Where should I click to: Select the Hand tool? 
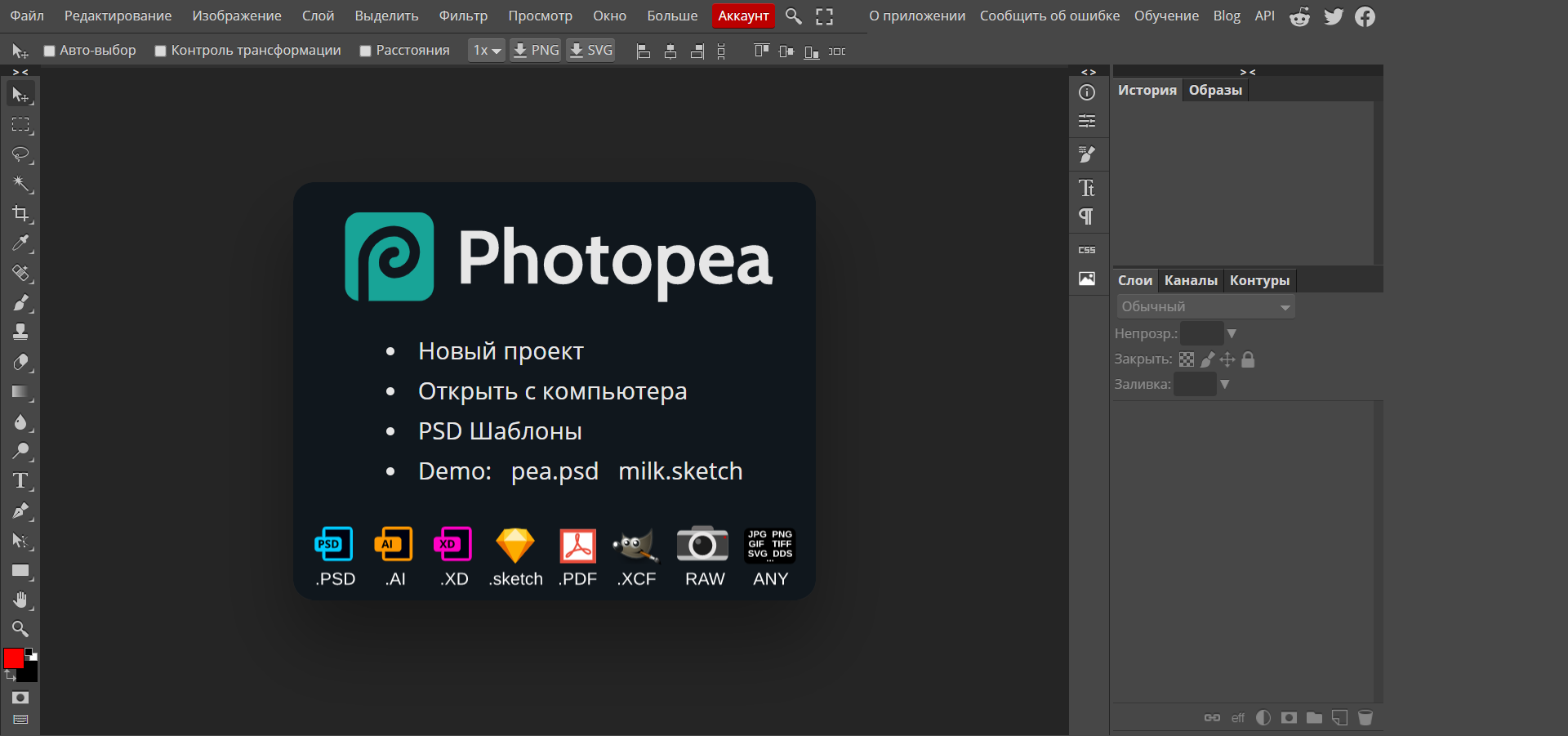[x=20, y=600]
